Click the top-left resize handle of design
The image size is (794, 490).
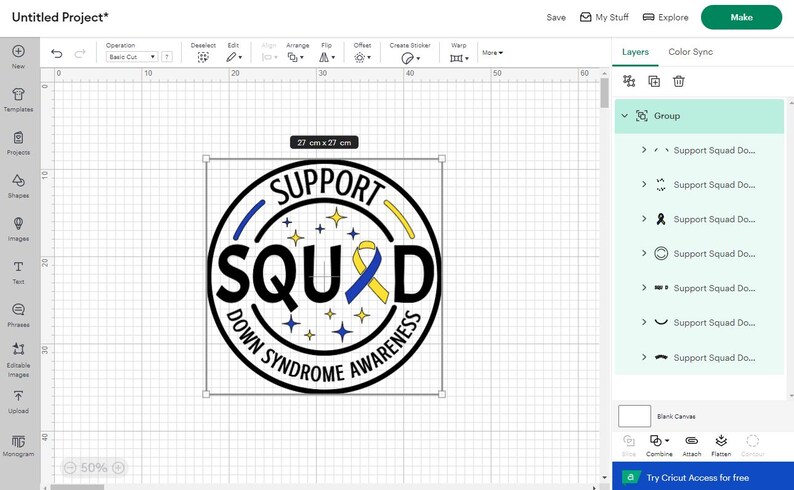click(x=206, y=159)
